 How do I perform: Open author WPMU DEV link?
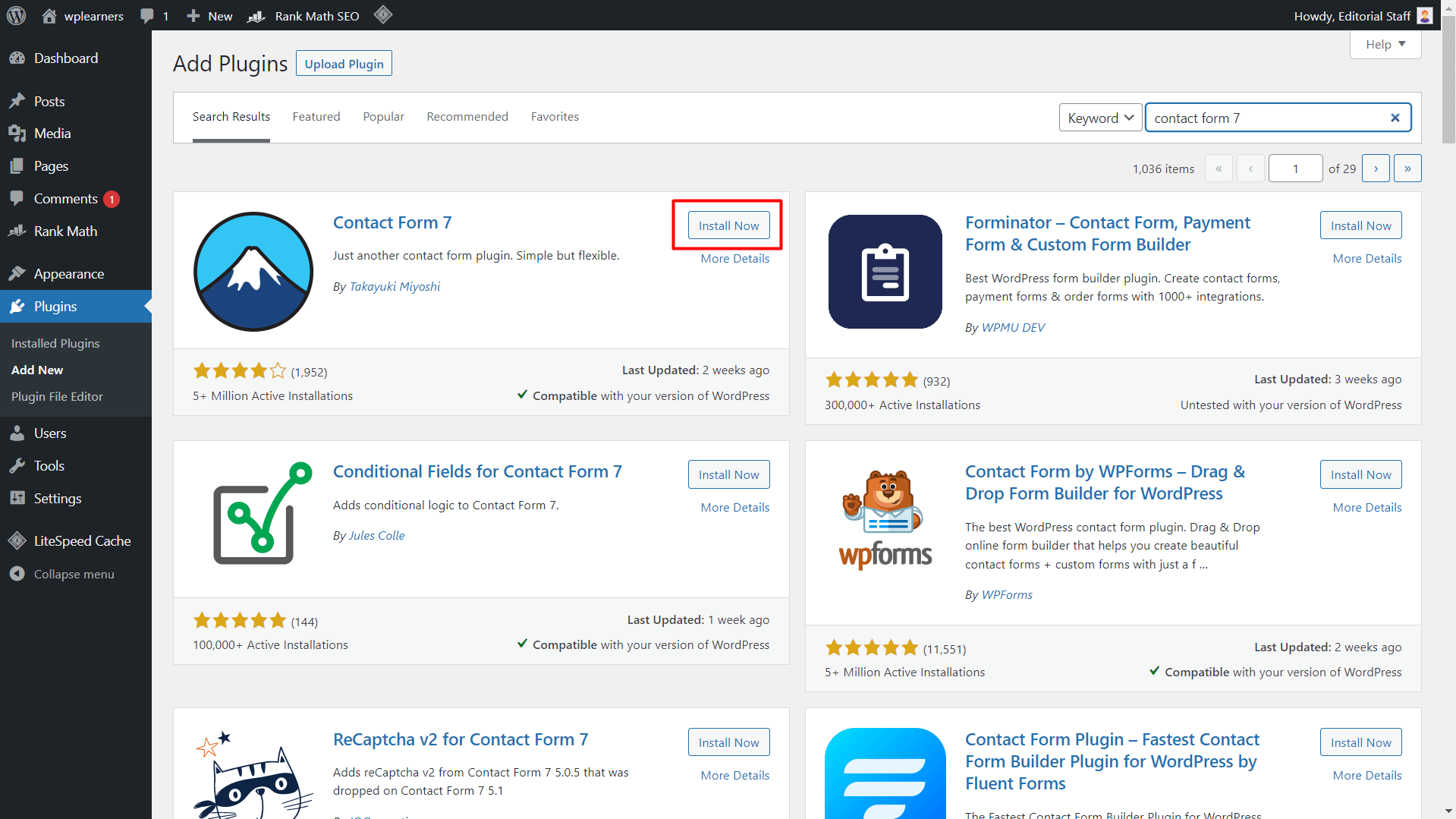tap(1013, 328)
